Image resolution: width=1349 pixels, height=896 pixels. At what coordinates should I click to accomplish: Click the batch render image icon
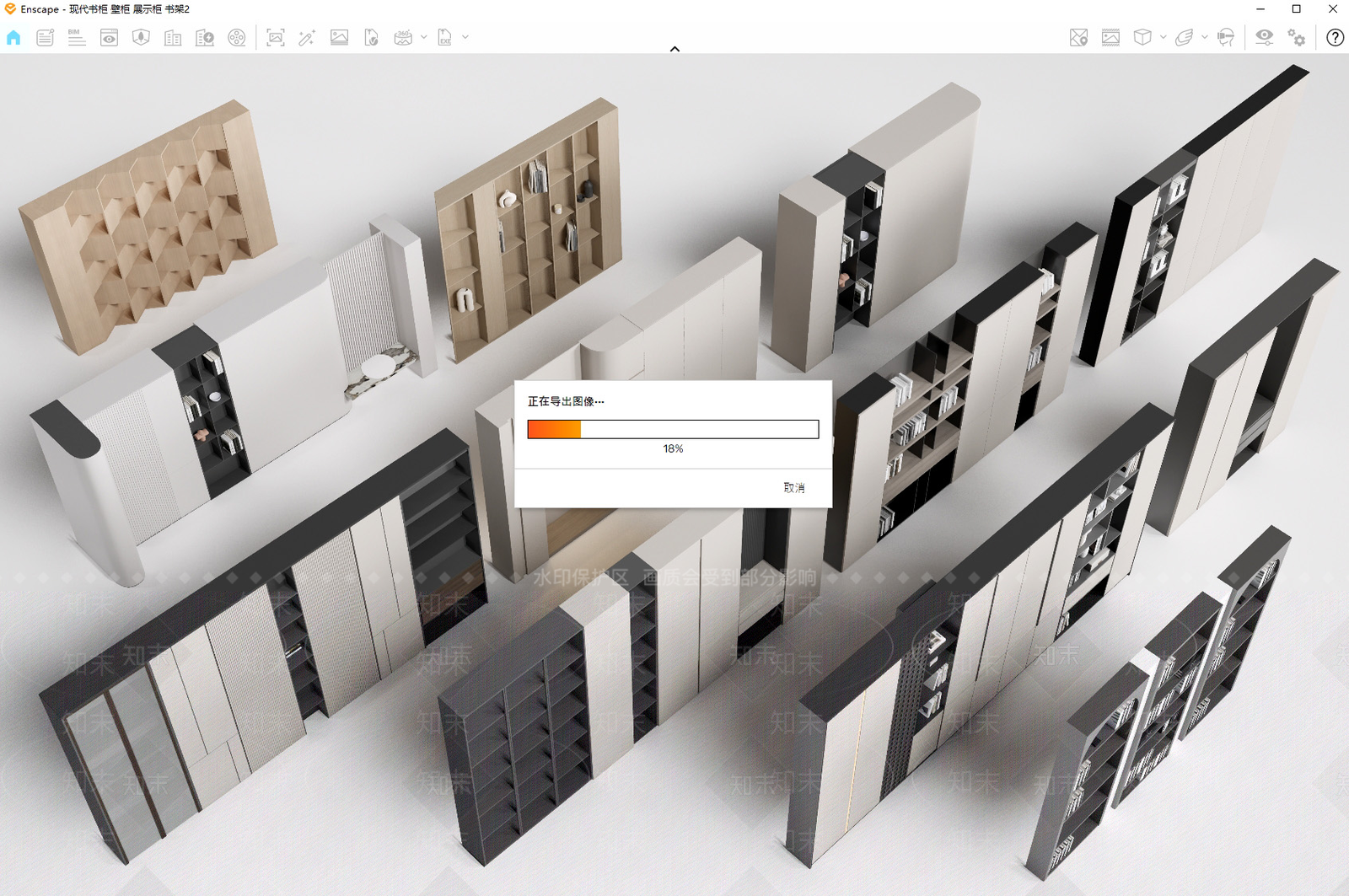(339, 38)
